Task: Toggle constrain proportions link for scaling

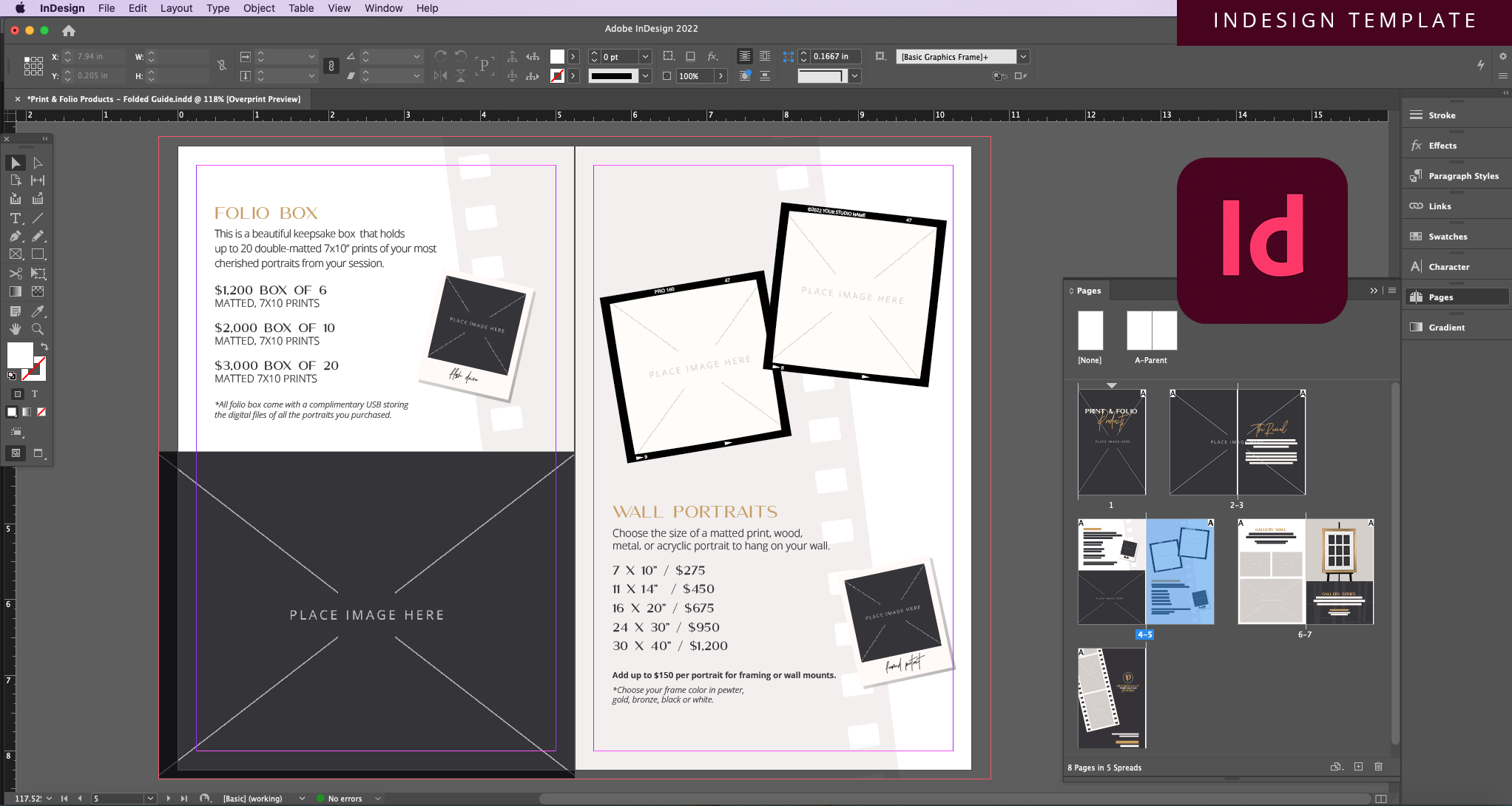Action: 331,65
